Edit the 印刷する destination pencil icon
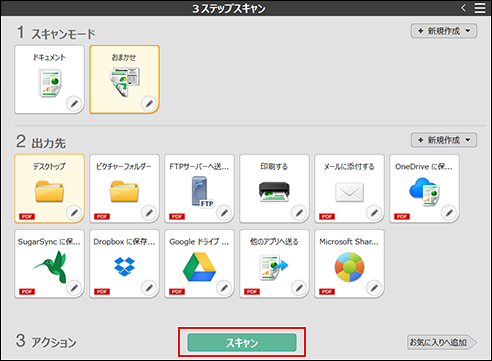This screenshot has height=361, width=492. 299,213
